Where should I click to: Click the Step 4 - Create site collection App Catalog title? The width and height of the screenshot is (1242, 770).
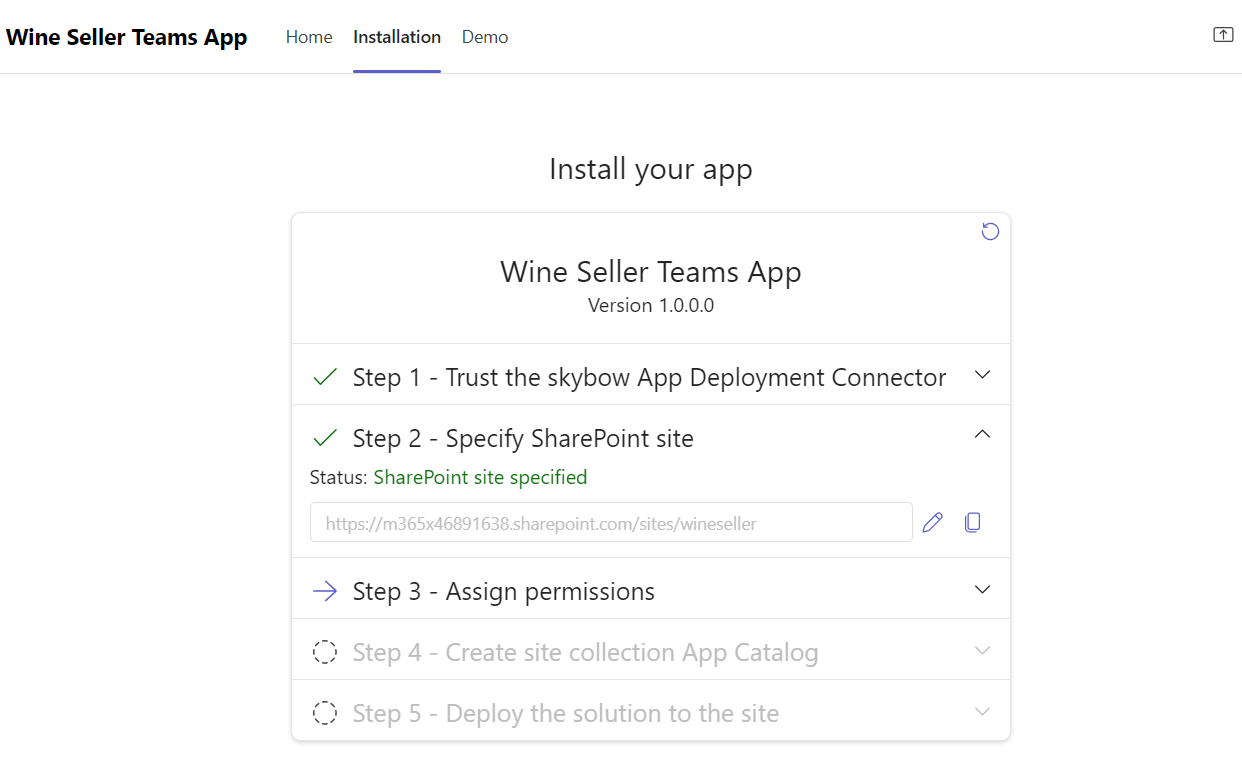pyautogui.click(x=585, y=652)
